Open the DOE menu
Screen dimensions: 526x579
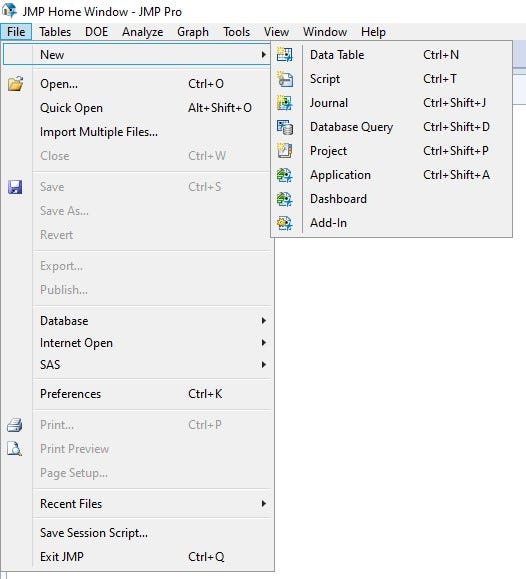point(96,32)
